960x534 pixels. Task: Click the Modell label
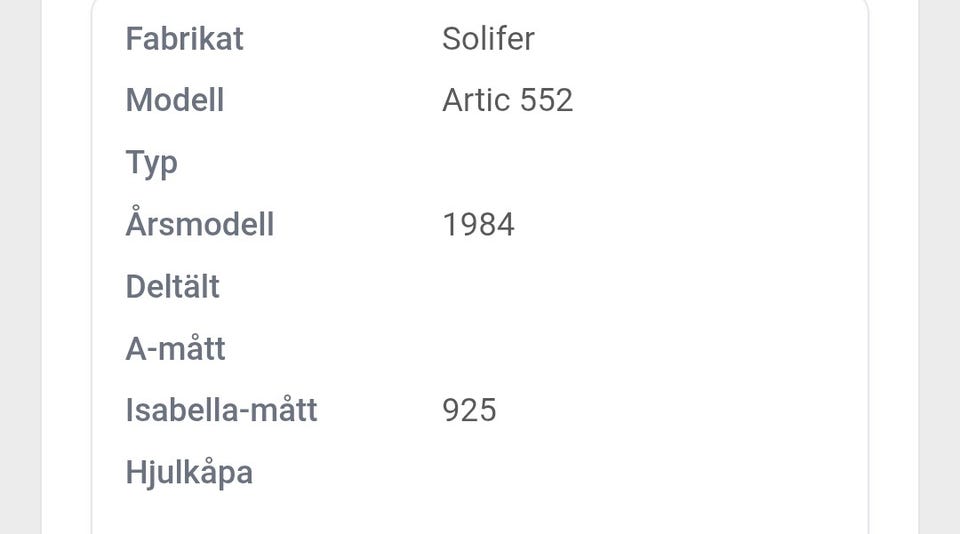(175, 101)
